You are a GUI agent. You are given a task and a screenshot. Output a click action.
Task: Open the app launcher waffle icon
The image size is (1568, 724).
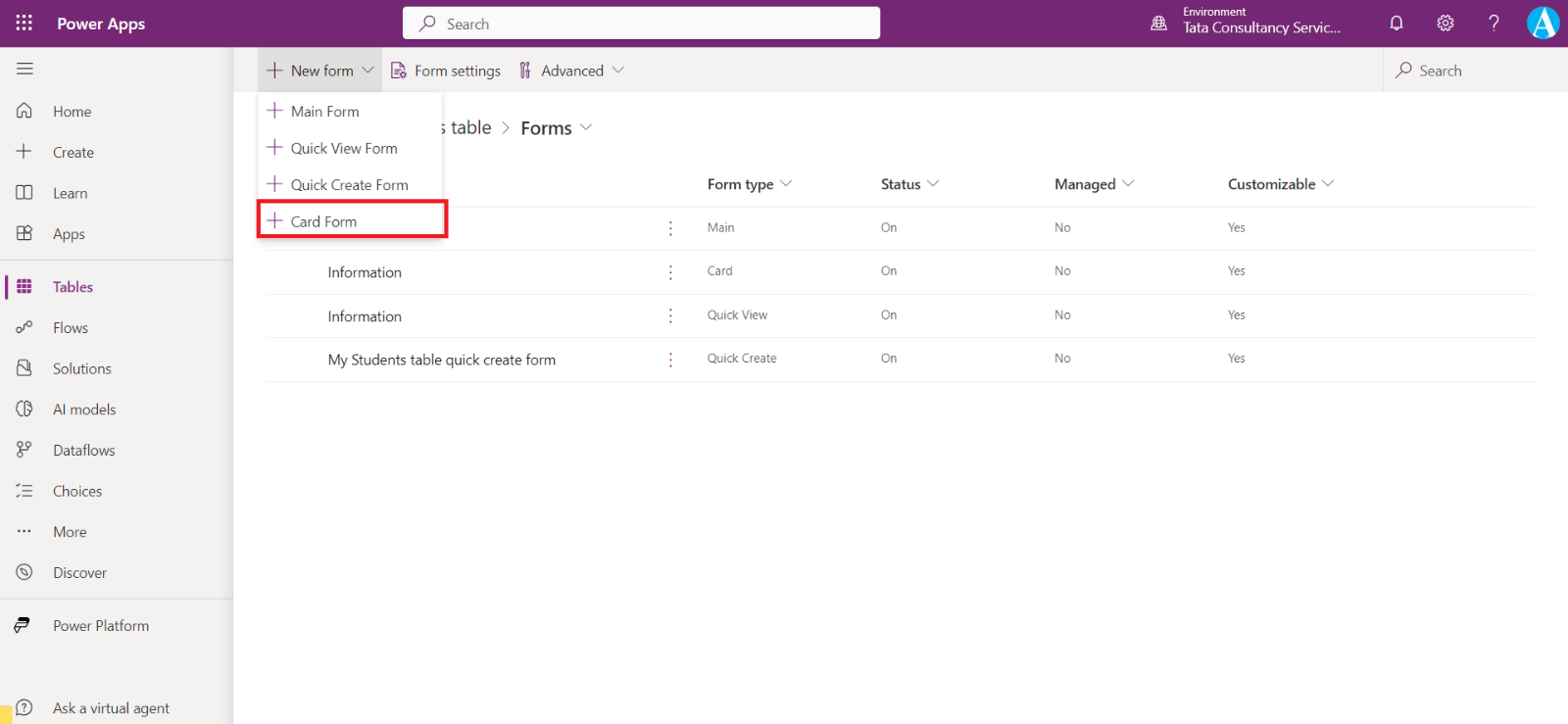point(24,23)
